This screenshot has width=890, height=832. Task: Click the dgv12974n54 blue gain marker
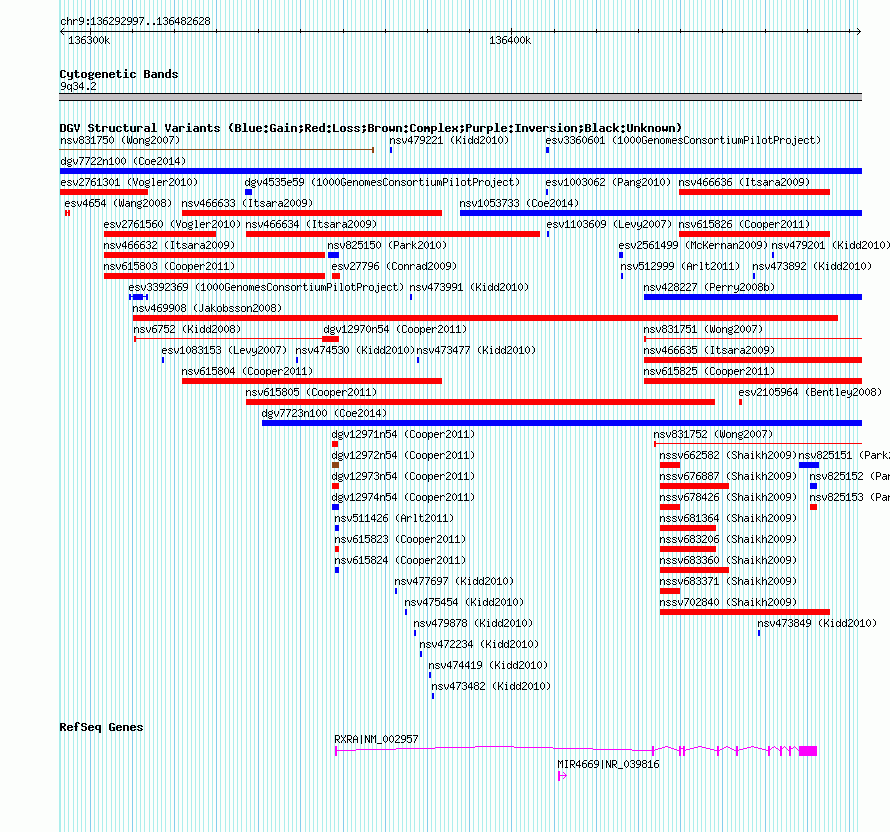tap(335, 507)
